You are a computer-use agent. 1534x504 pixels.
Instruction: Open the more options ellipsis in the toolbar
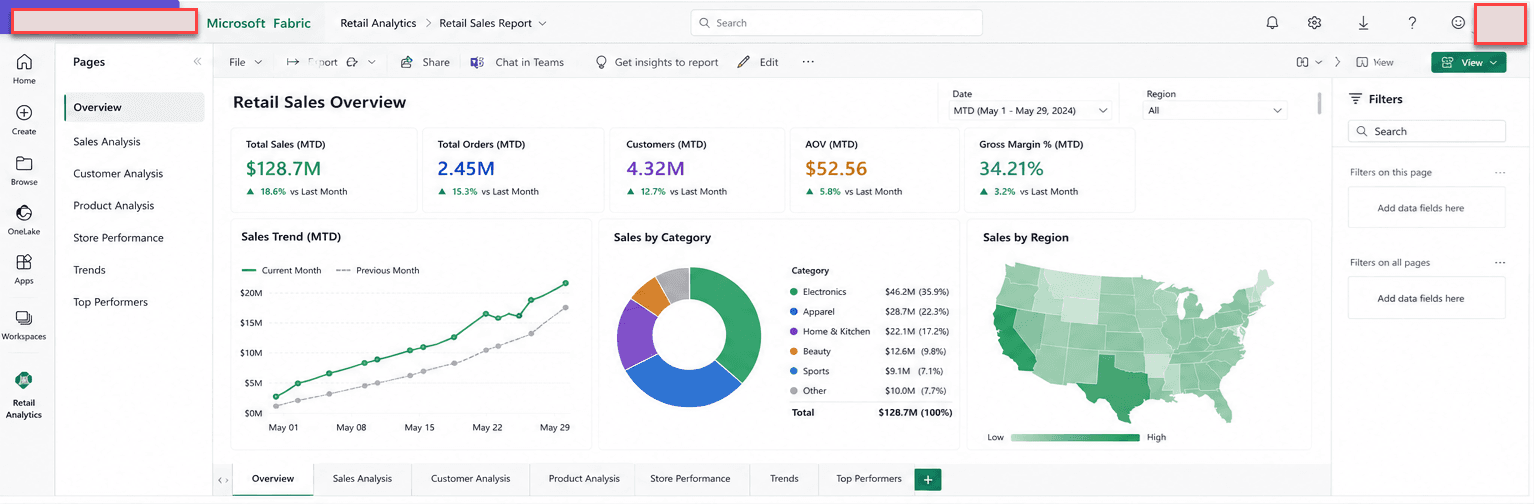tap(808, 62)
